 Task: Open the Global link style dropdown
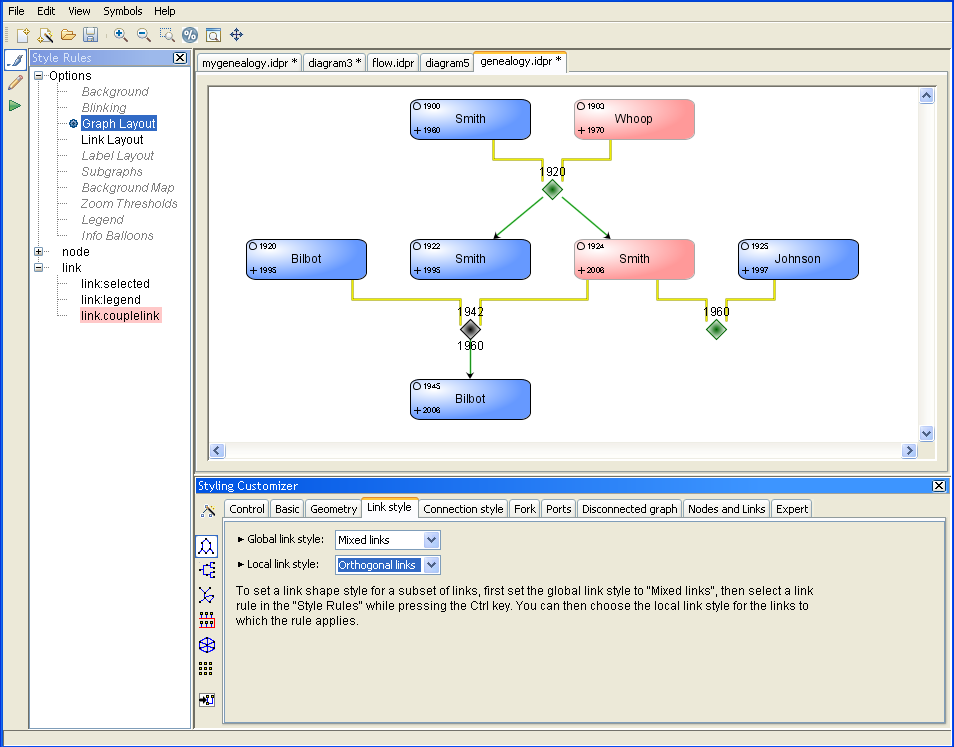point(431,540)
